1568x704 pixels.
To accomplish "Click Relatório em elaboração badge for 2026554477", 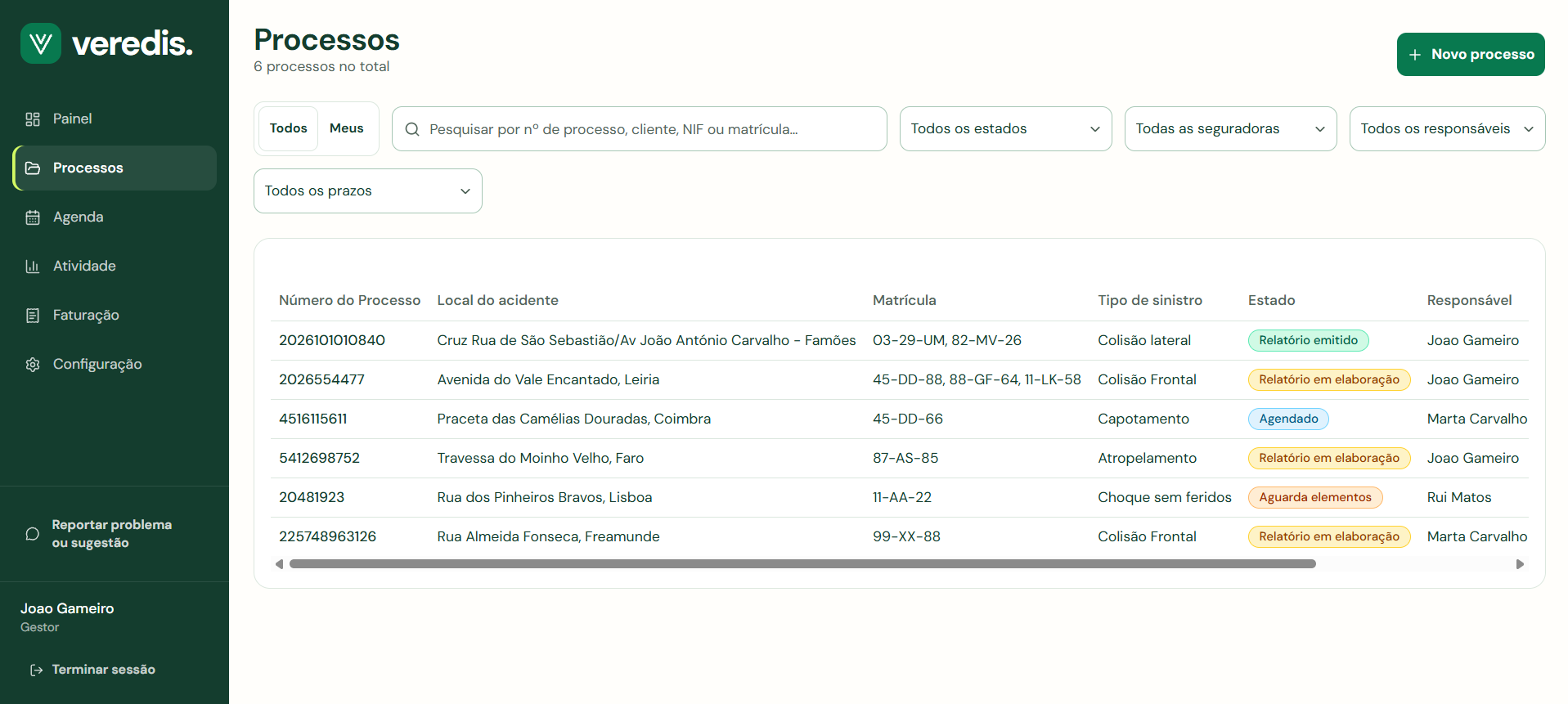I will (1329, 380).
